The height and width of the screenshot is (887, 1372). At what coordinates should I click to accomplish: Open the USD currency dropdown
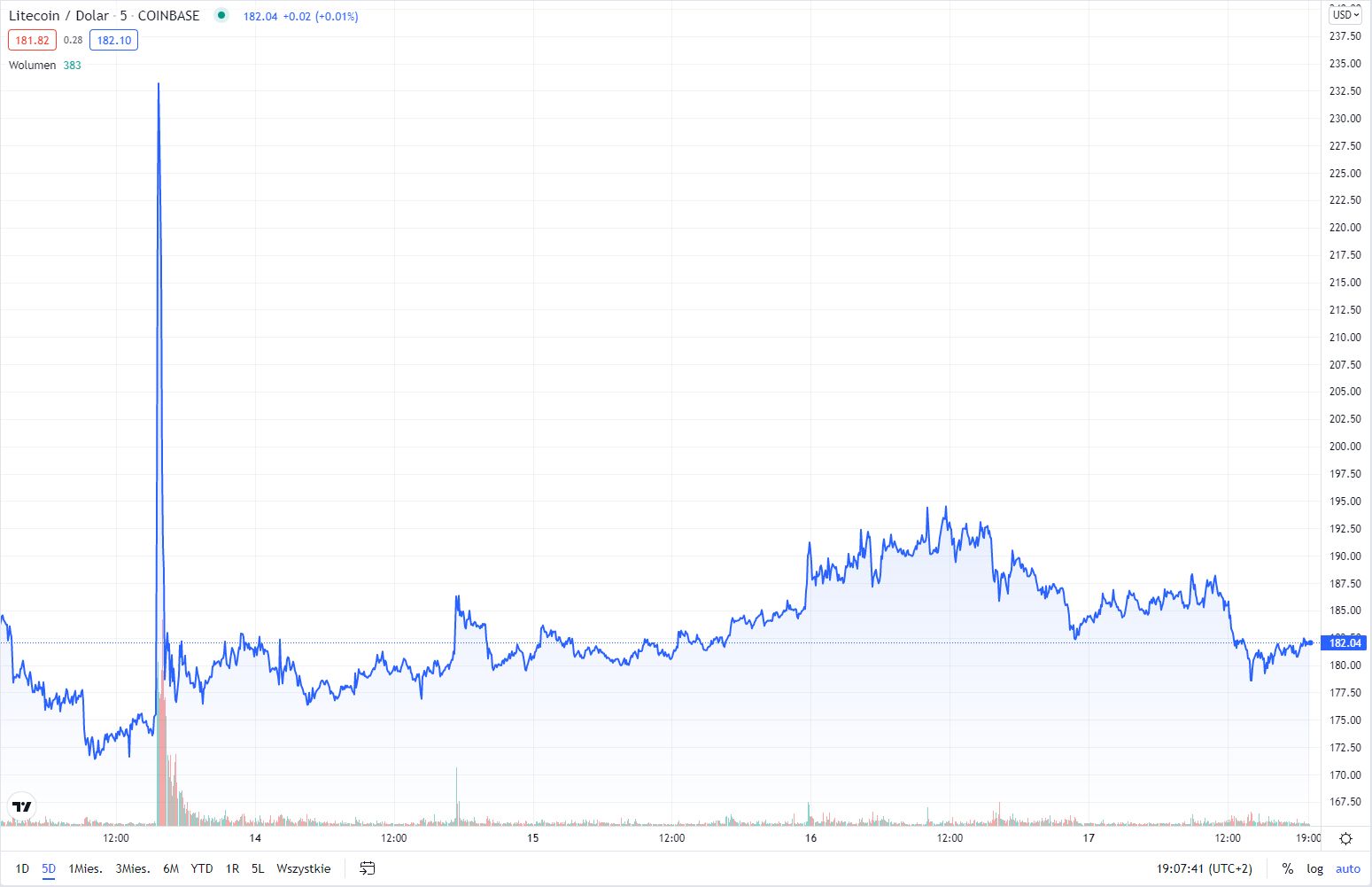[x=1346, y=14]
